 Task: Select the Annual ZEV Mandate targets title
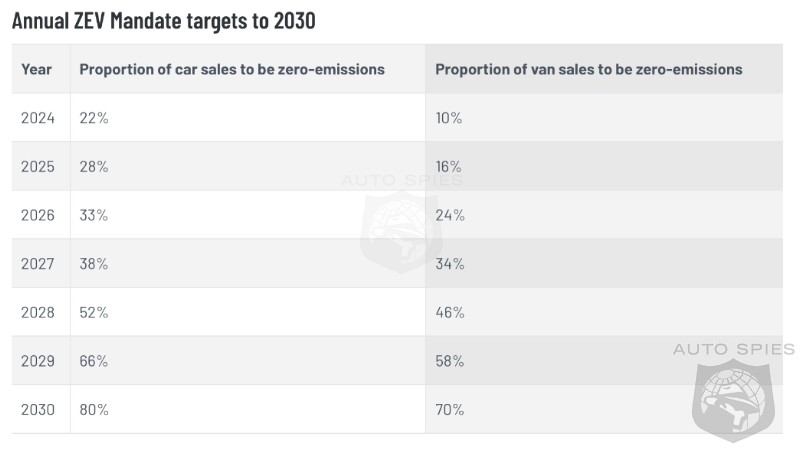click(164, 20)
